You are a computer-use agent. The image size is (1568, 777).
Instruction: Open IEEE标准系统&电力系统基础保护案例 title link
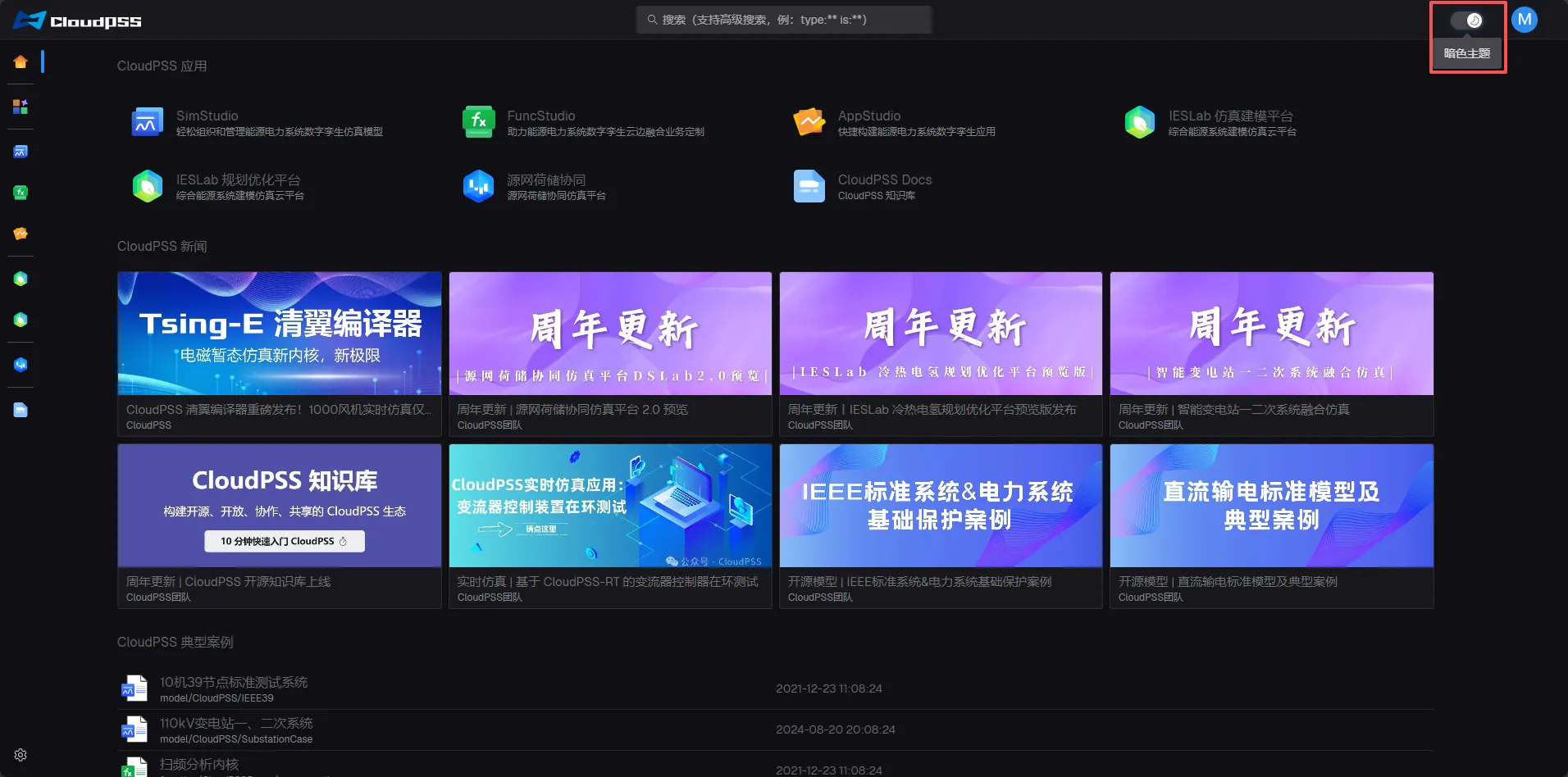[919, 581]
